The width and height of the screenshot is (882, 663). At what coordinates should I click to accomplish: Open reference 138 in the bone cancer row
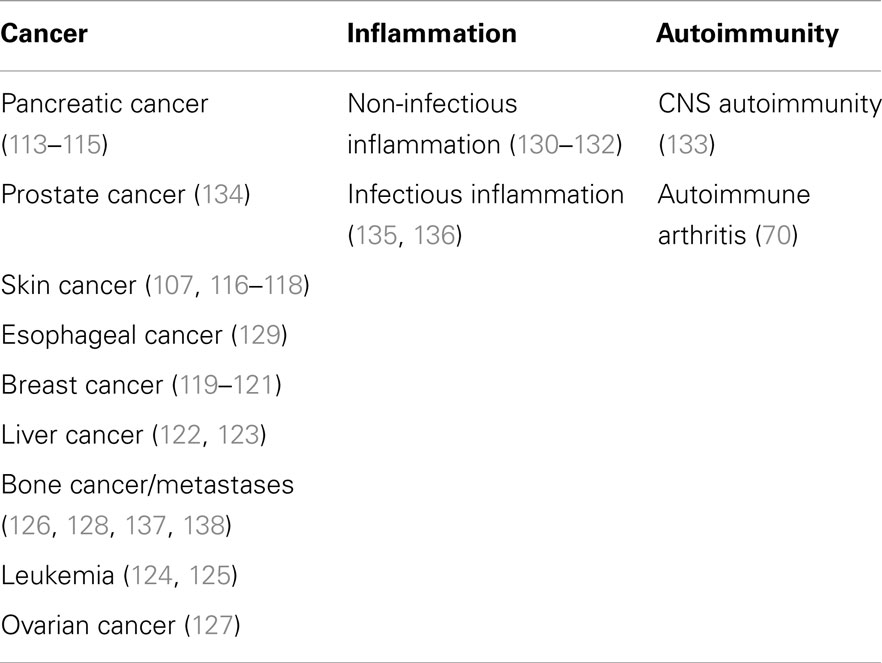coord(204,525)
